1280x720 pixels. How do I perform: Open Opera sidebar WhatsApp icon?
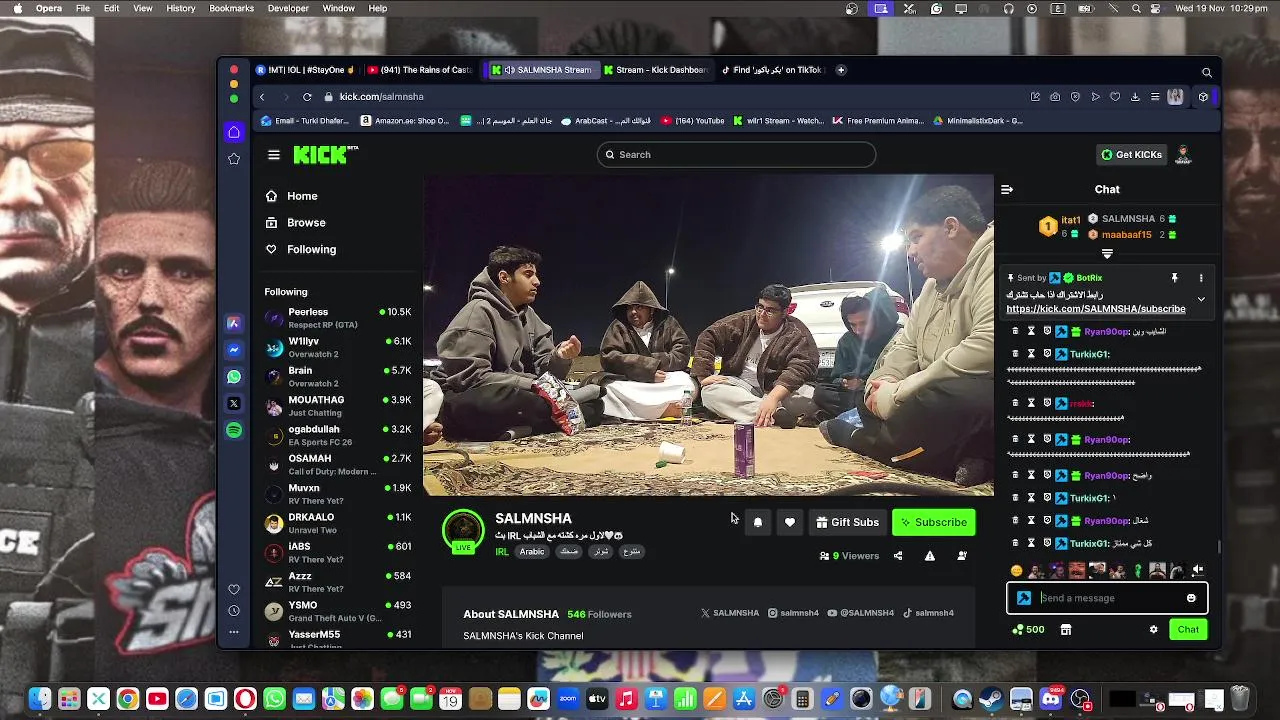(x=234, y=377)
